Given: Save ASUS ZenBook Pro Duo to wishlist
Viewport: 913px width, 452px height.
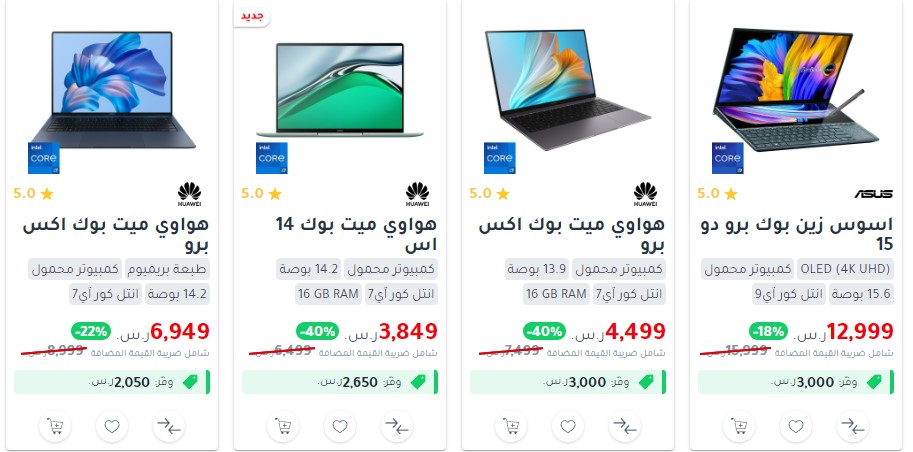Looking at the screenshot, I should (796, 426).
